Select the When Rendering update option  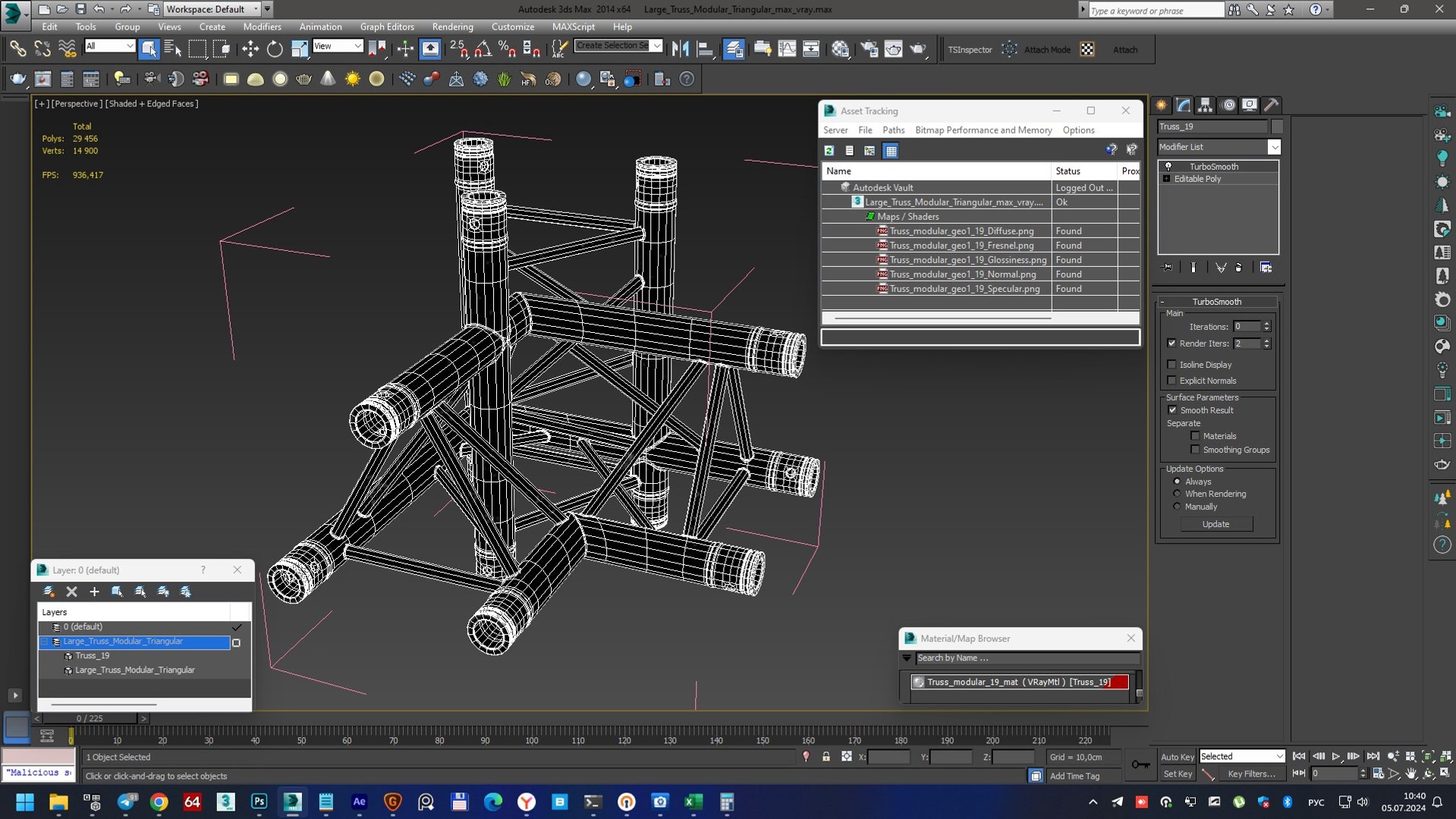[x=1177, y=494]
